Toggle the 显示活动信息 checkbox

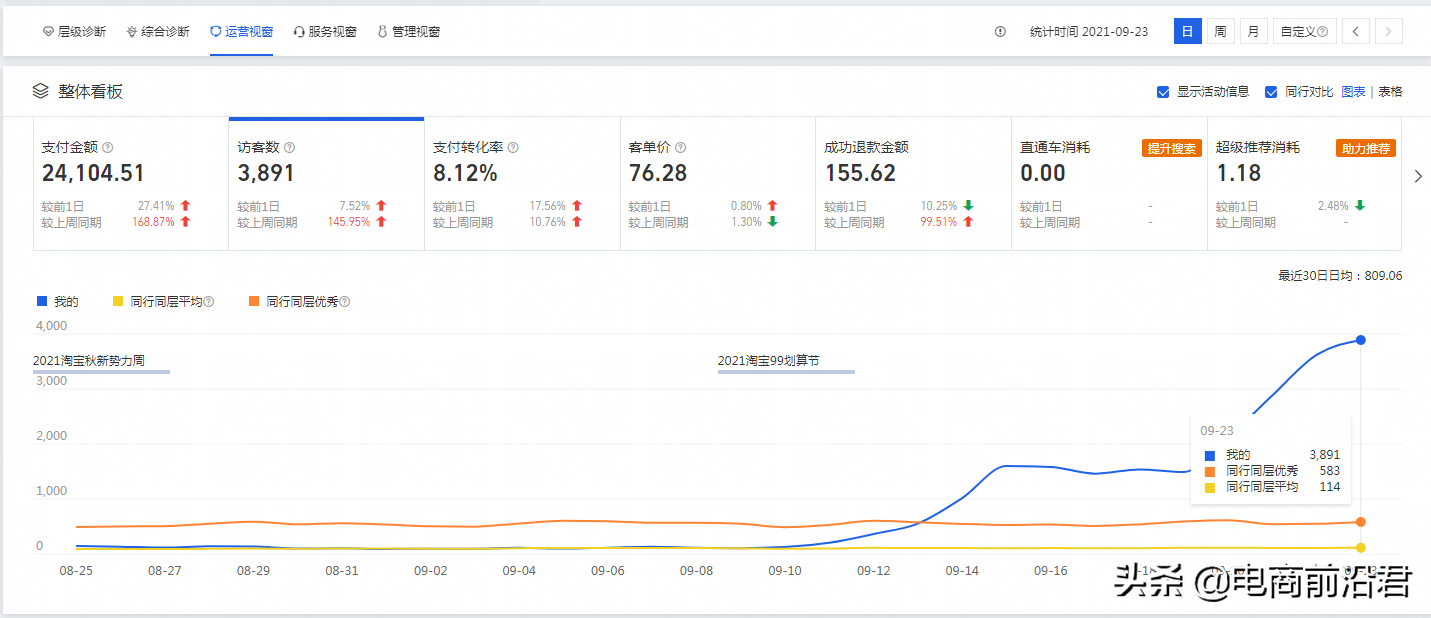coord(1163,92)
